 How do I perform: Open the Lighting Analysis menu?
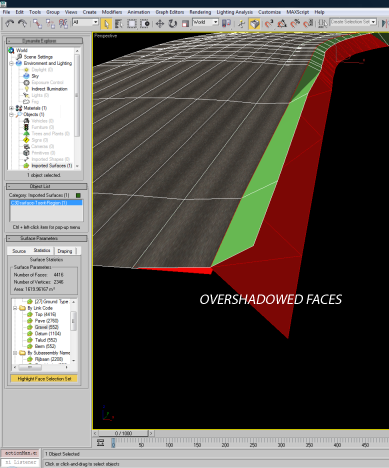pos(234,12)
